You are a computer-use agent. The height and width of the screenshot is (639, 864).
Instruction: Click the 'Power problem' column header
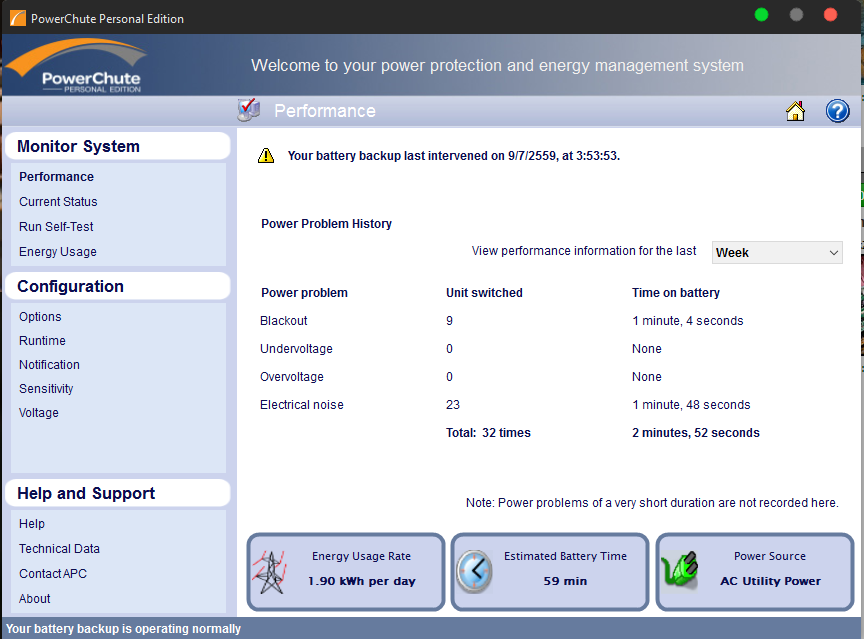point(304,293)
